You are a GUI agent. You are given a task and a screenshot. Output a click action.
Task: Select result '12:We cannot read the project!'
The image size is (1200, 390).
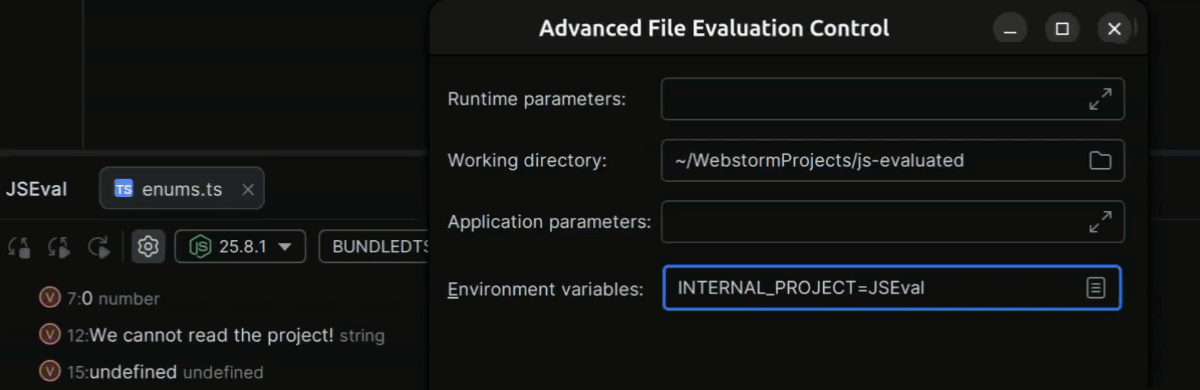coord(211,335)
